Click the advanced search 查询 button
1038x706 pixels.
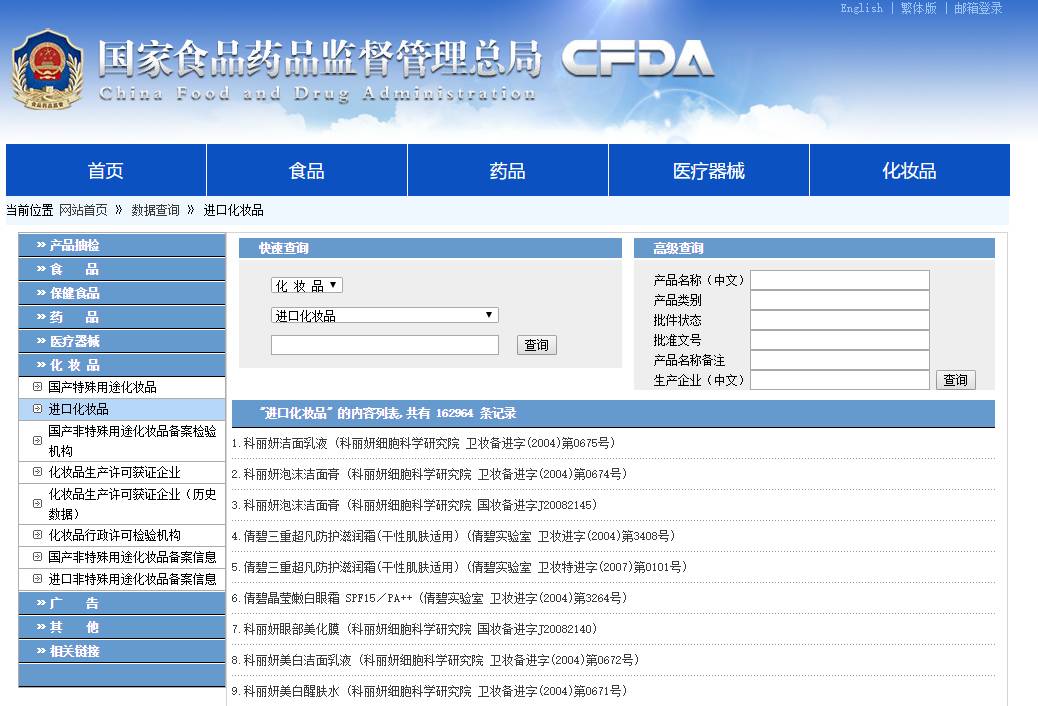(x=955, y=379)
